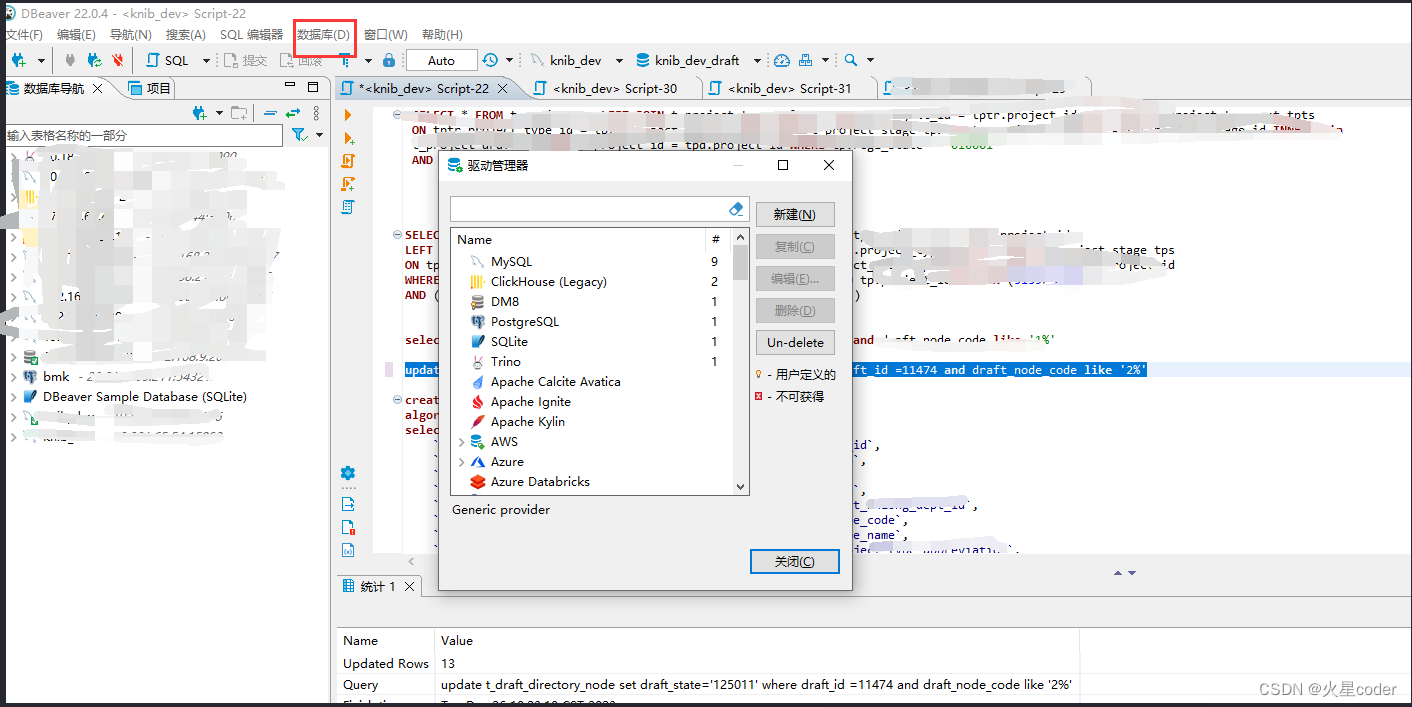The width and height of the screenshot is (1412, 707).
Task: Open the dashboard gauge icon in toolbar
Action: tap(782, 60)
